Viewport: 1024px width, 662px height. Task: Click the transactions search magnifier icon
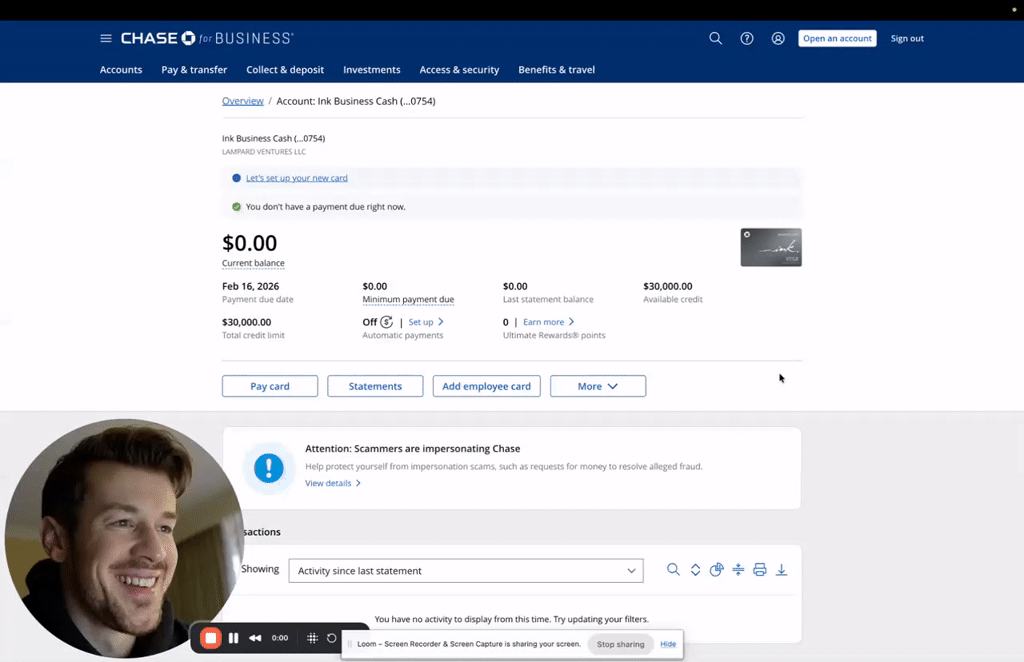(673, 570)
